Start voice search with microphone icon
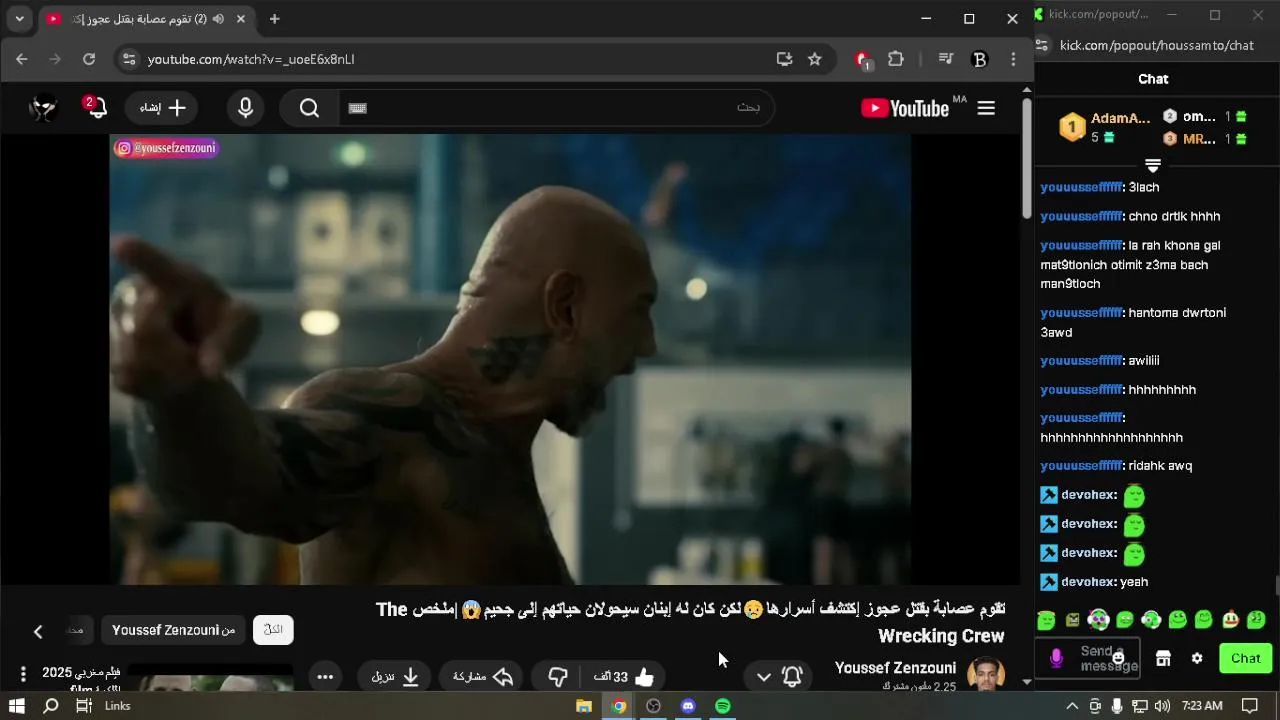 pyautogui.click(x=245, y=108)
